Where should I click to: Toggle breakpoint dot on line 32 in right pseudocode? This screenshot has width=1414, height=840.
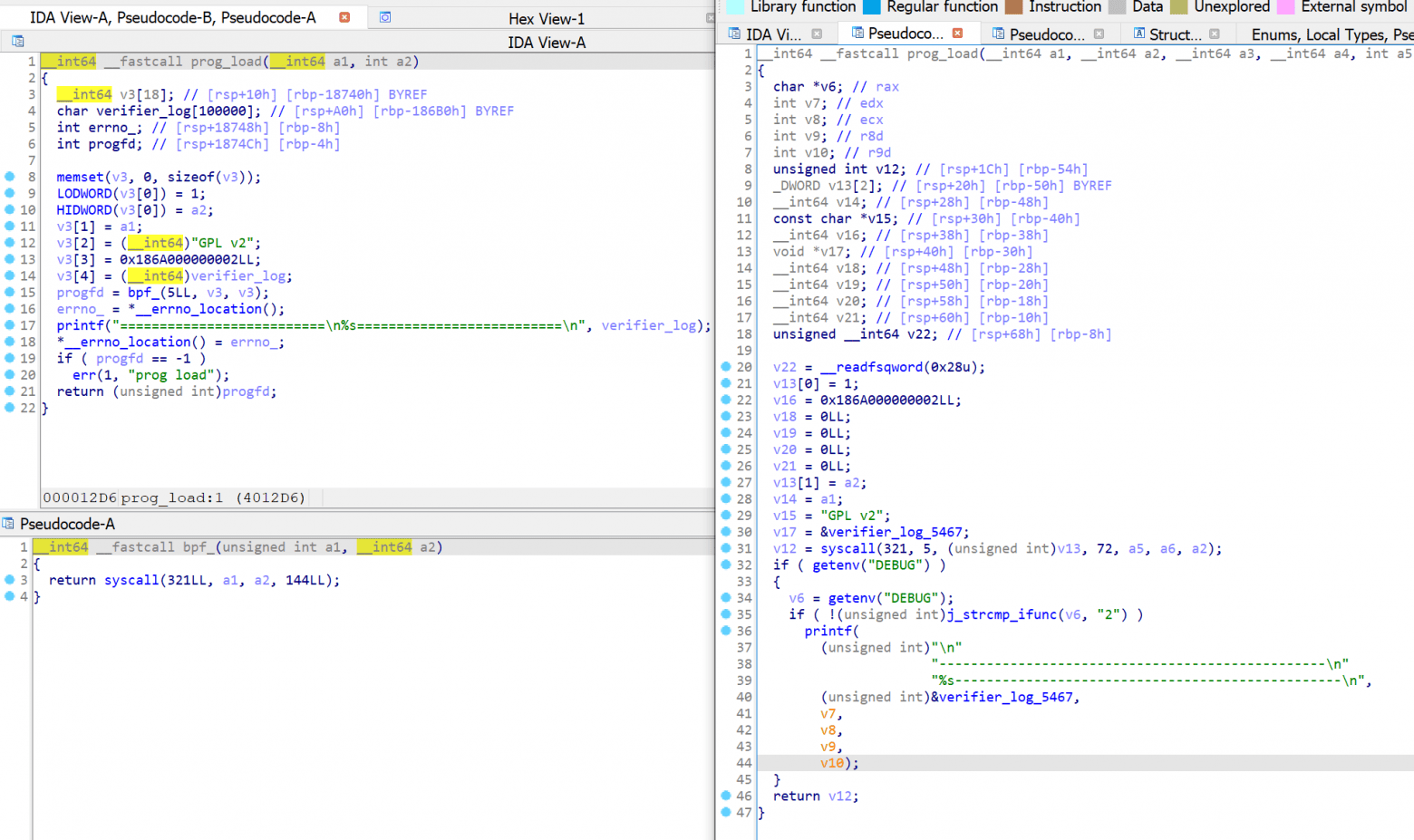[x=726, y=565]
